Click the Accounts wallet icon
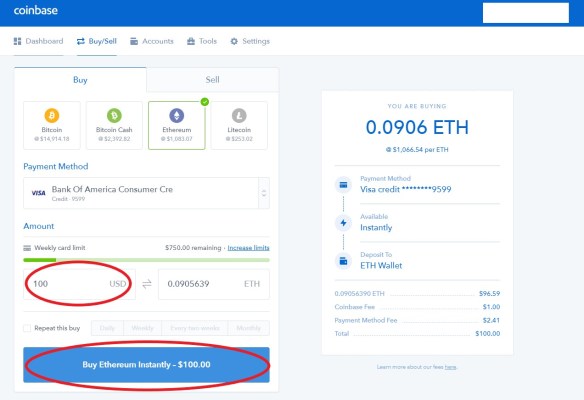 click(134, 41)
